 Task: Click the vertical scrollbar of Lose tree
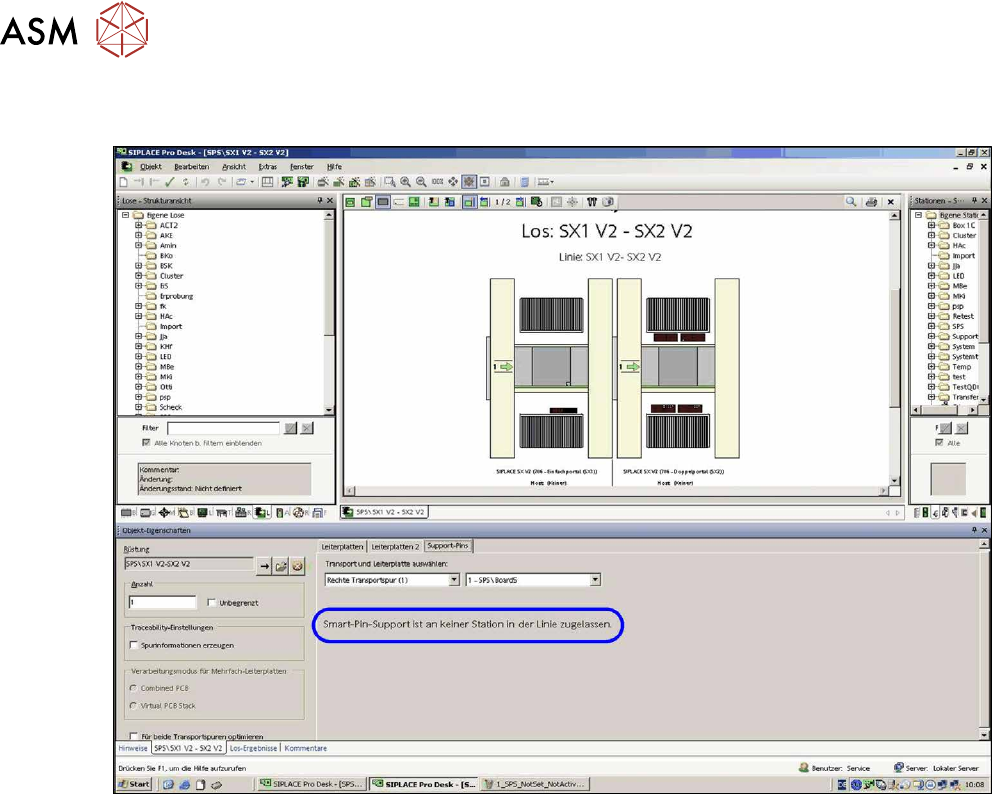(329, 313)
